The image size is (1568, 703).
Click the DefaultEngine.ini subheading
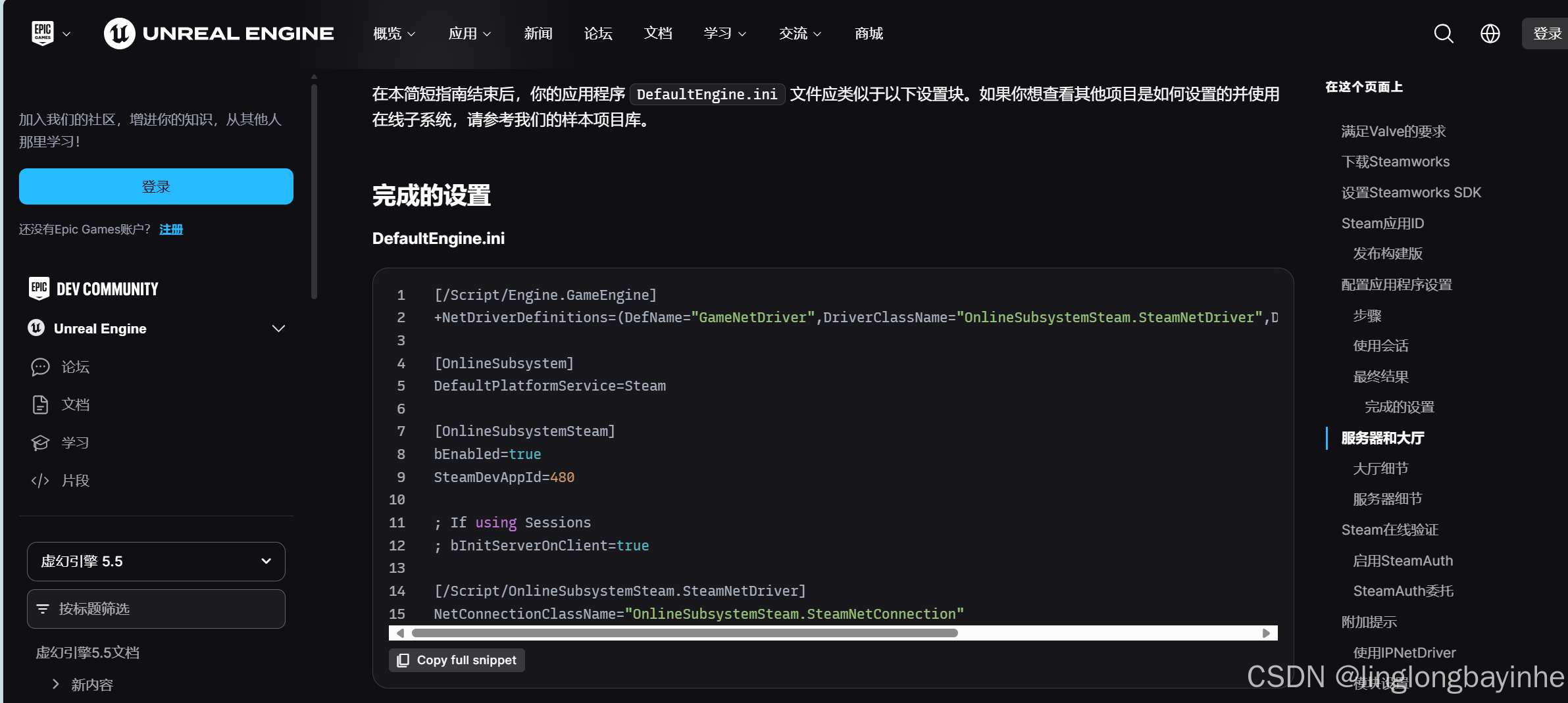(x=438, y=238)
